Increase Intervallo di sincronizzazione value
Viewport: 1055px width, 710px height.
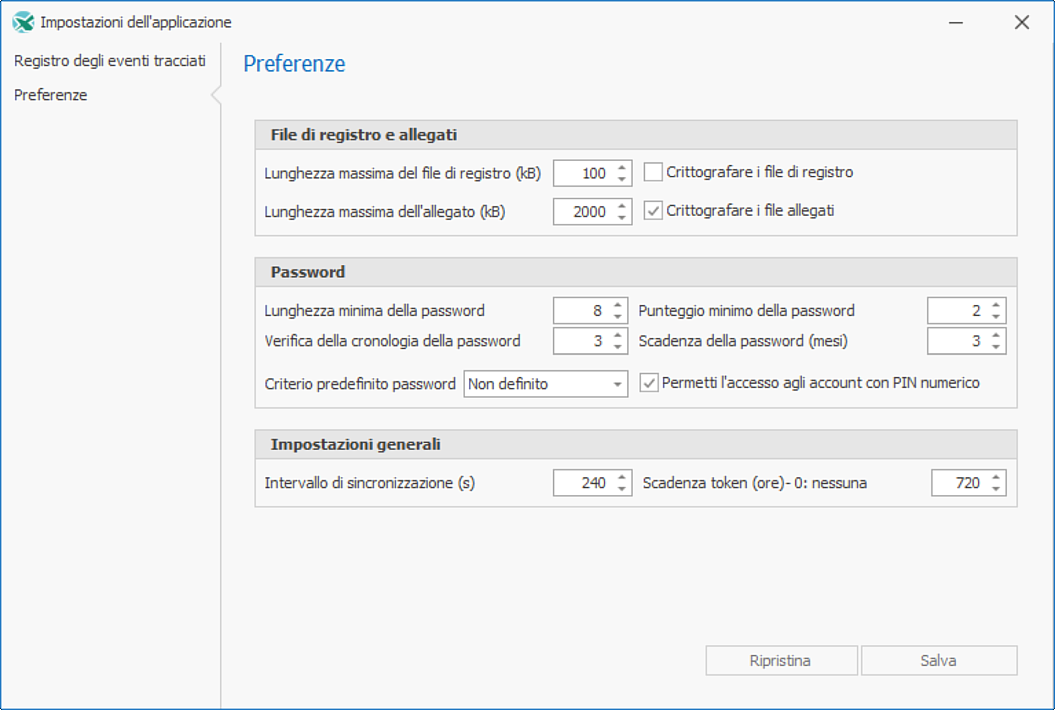coord(622,477)
